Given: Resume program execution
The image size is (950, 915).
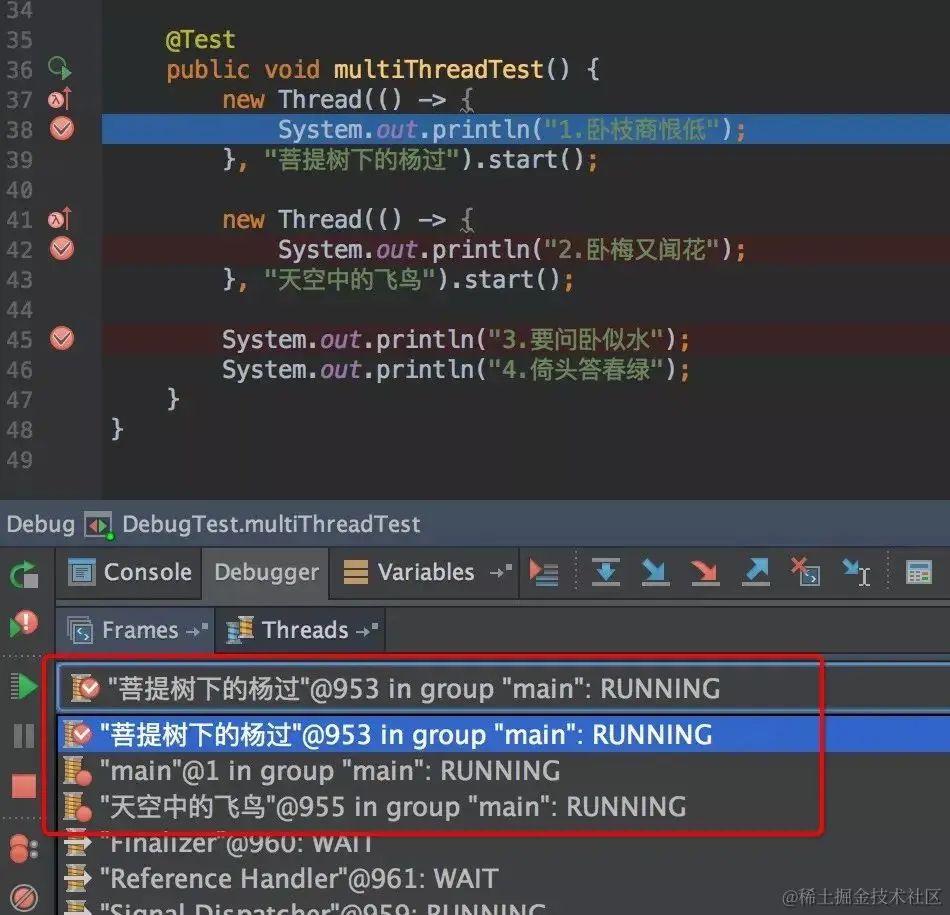Looking at the screenshot, I should coord(24,686).
